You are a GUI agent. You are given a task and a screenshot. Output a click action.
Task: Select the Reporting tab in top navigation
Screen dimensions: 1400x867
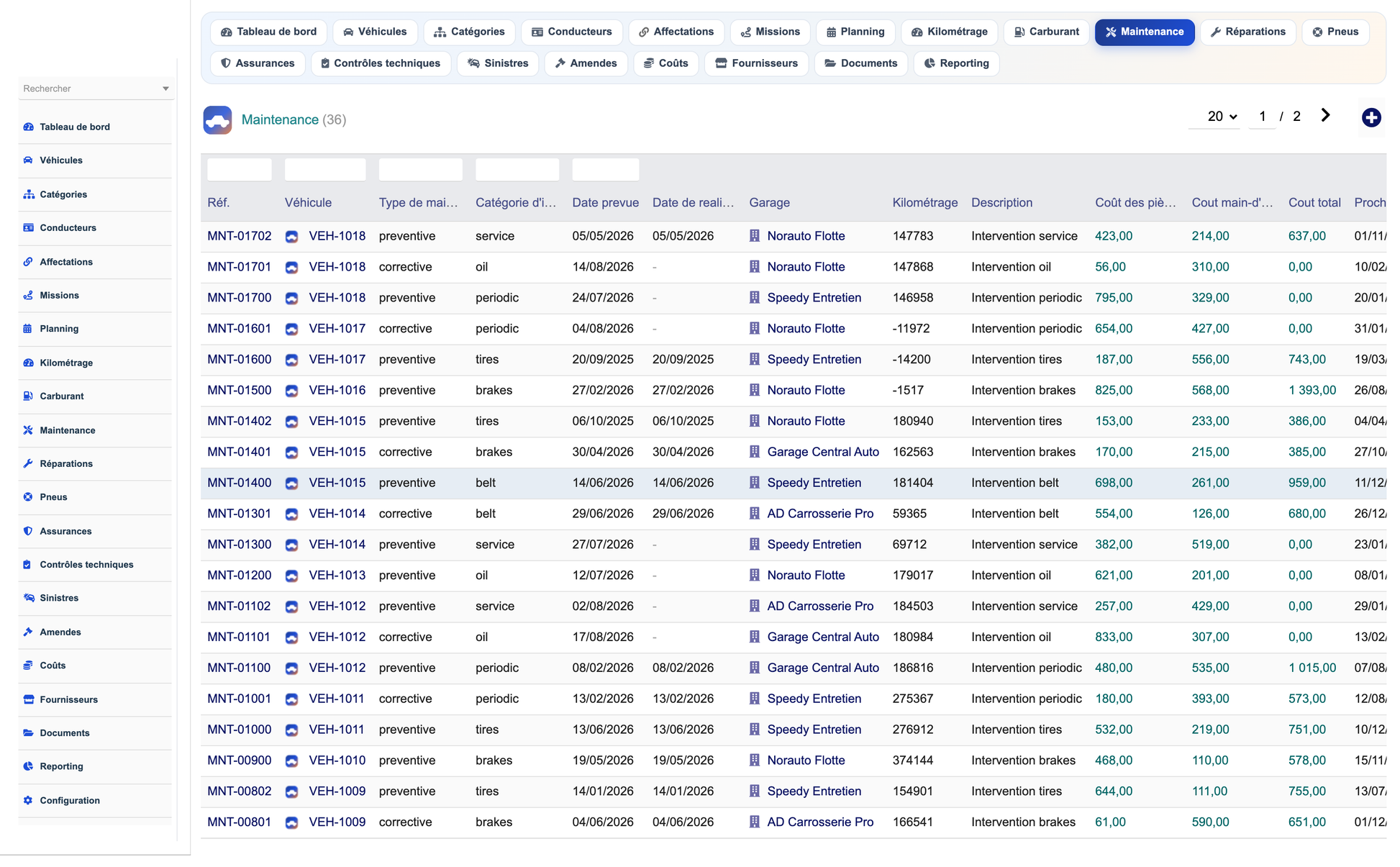pos(956,63)
